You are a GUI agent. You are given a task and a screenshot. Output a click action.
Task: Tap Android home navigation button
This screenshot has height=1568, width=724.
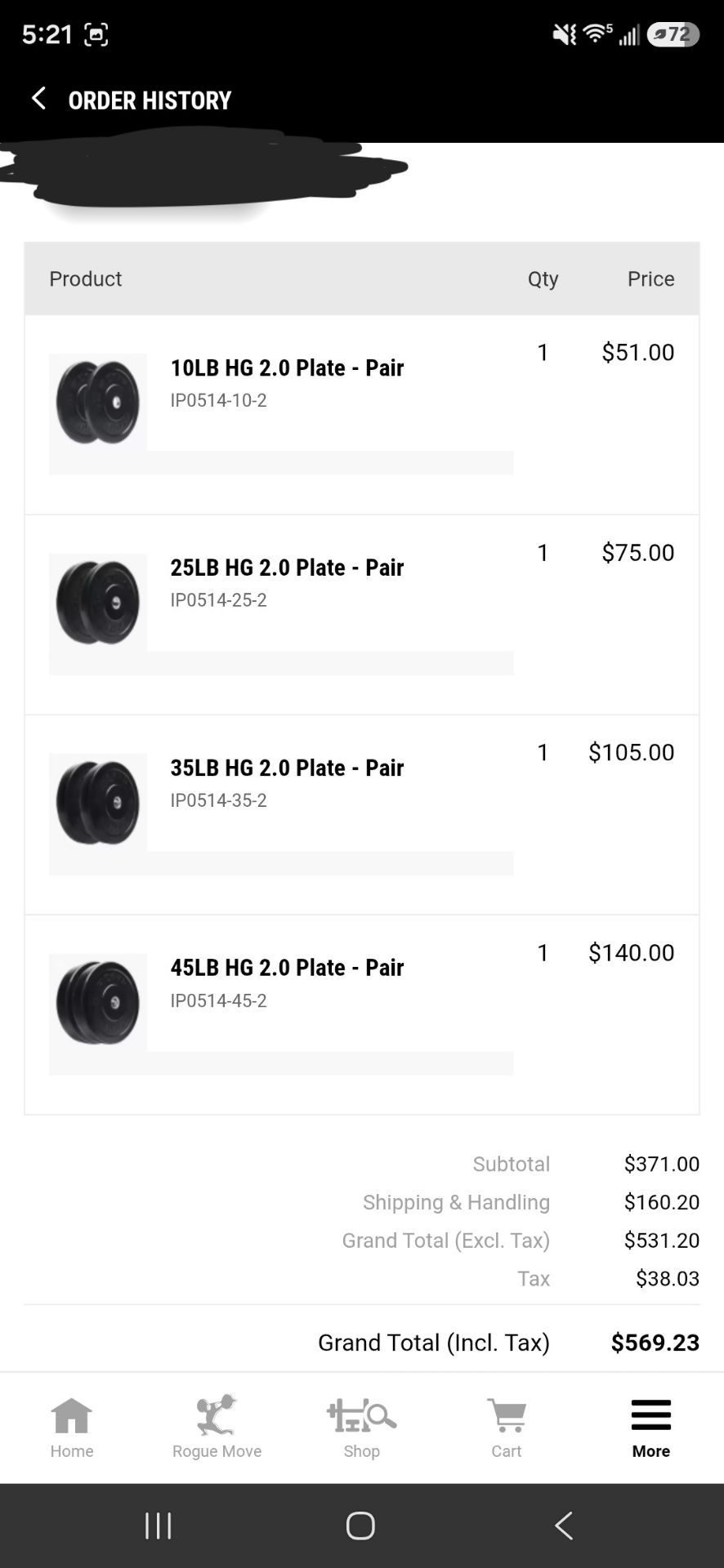pyautogui.click(x=360, y=1525)
